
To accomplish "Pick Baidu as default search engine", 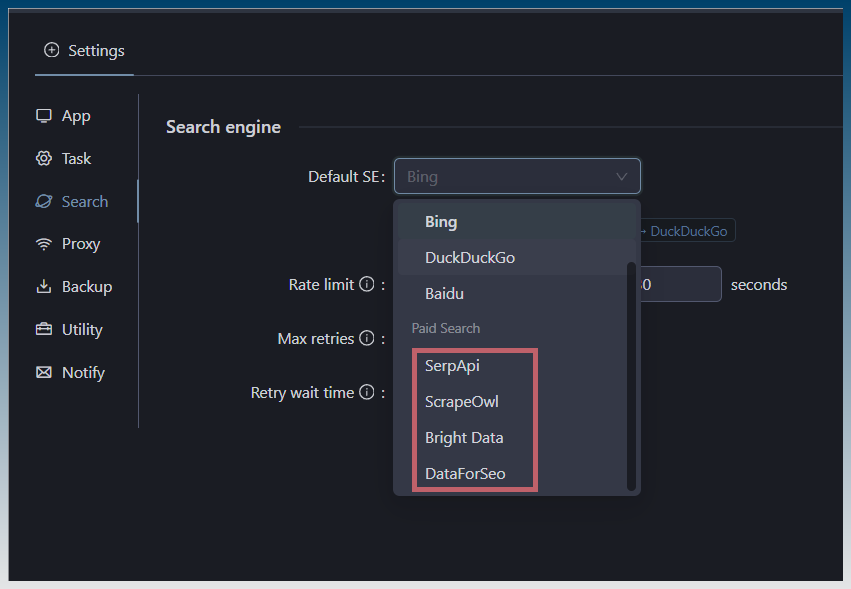I will [444, 294].
